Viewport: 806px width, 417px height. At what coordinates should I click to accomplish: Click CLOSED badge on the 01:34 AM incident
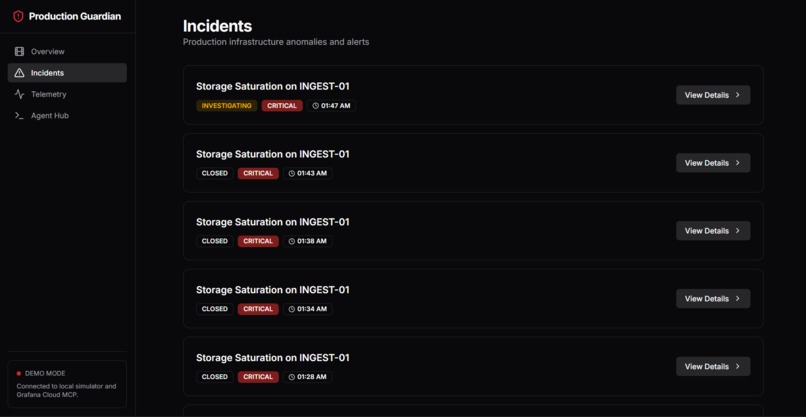215,310
